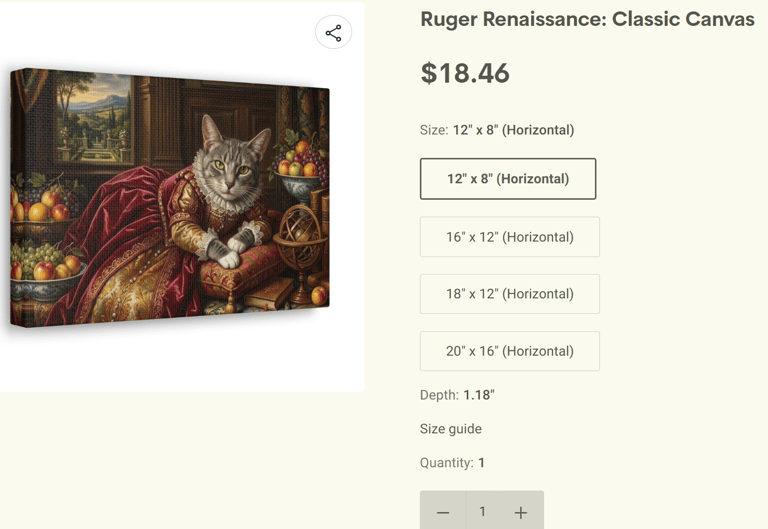Increase quantity with the plus button

[x=521, y=512]
